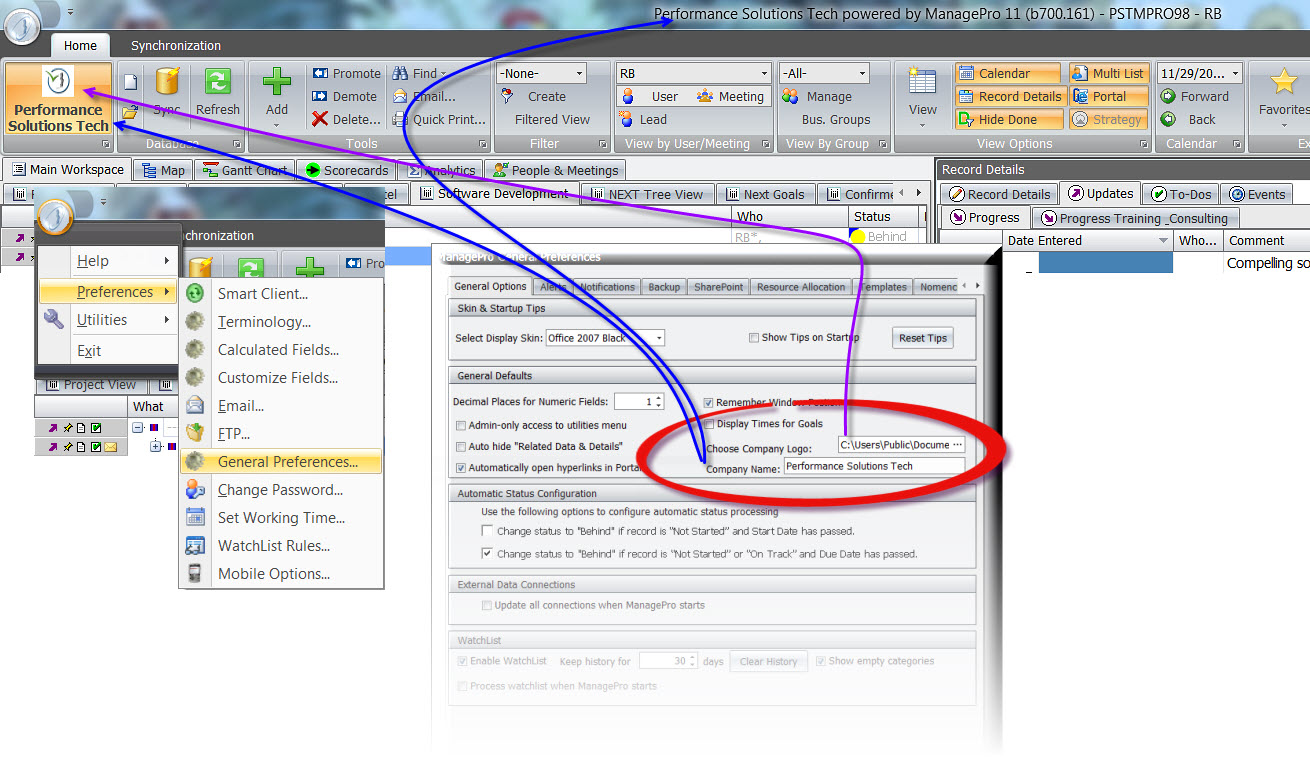
Task: Promote the selected record
Action: (346, 73)
